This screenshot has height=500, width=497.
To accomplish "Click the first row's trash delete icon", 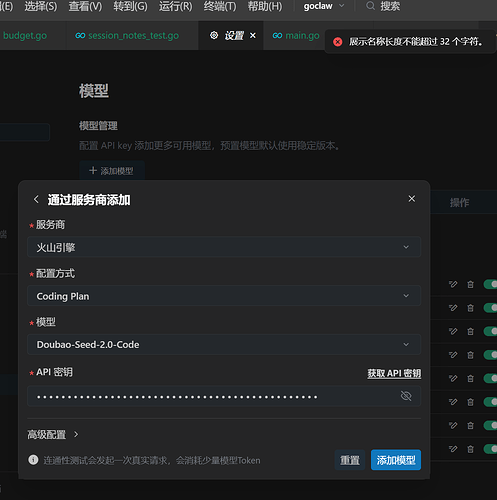I will pos(470,284).
